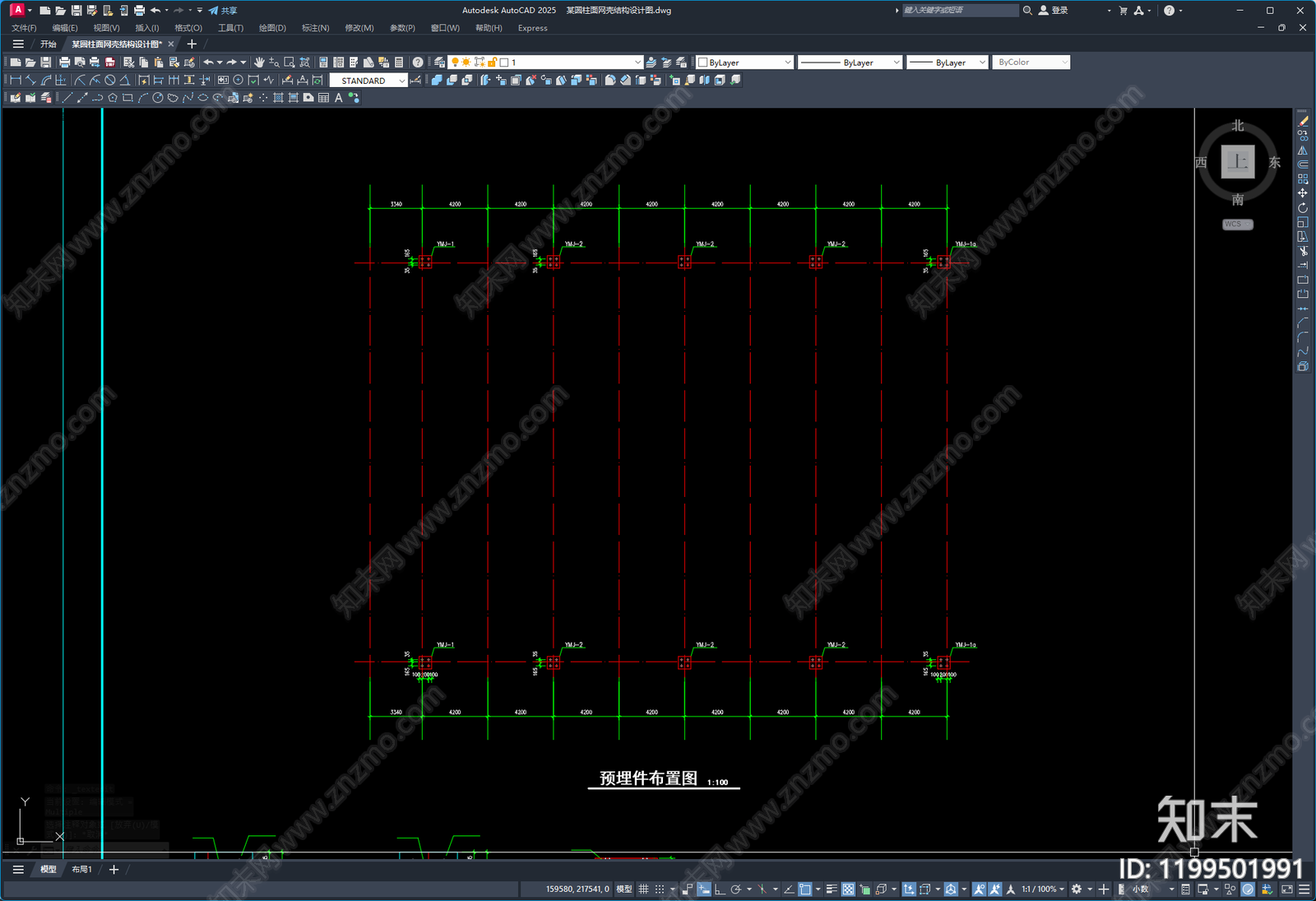
Task: Click the Pan hand tool icon
Action: click(259, 63)
